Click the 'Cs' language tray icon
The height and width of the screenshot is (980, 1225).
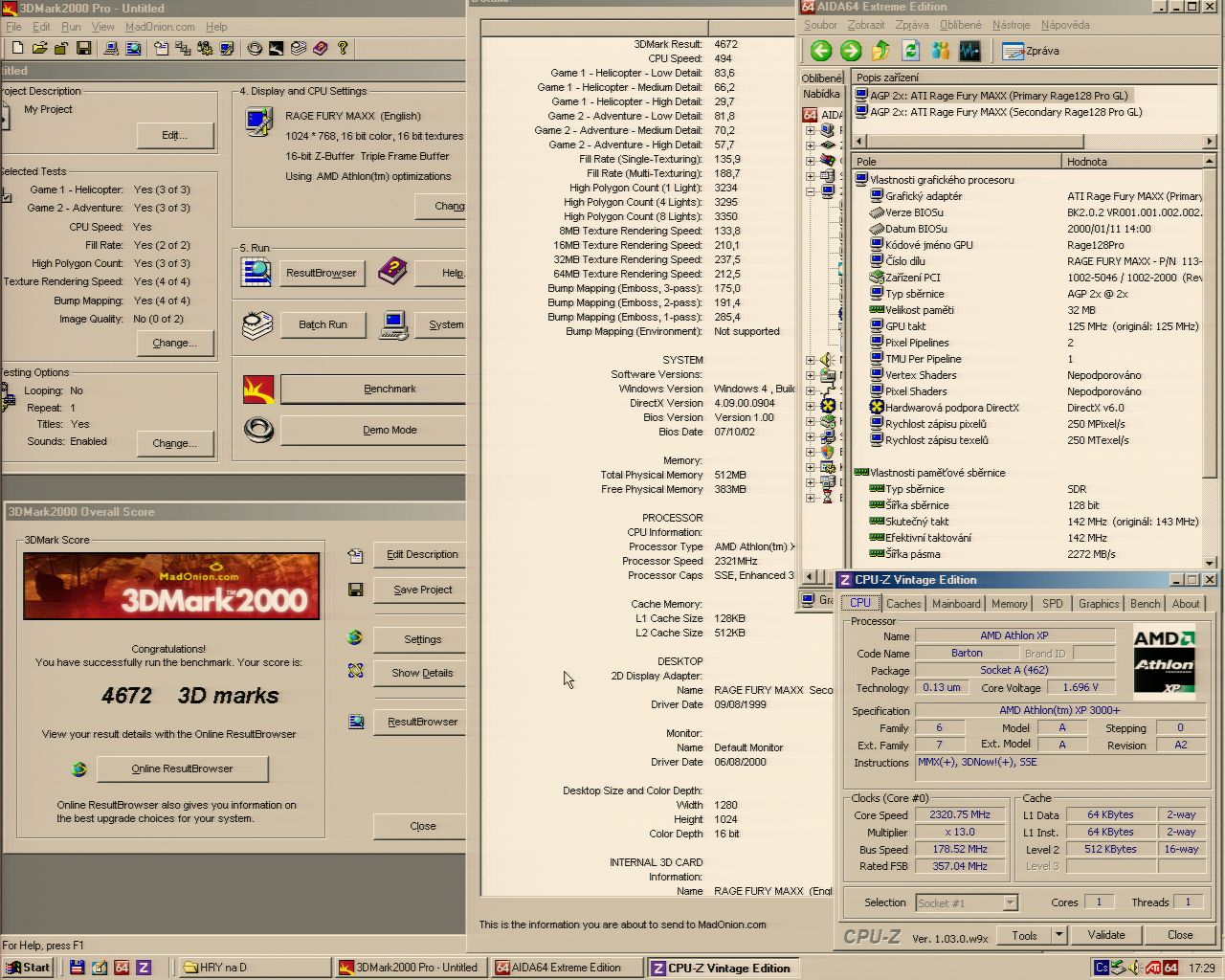1102,968
